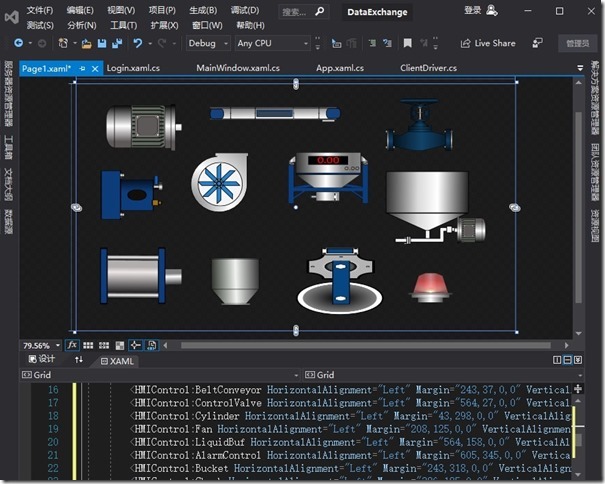Close the Page1.xaml tab
The width and height of the screenshot is (605, 484).
pyautogui.click(x=95, y=69)
